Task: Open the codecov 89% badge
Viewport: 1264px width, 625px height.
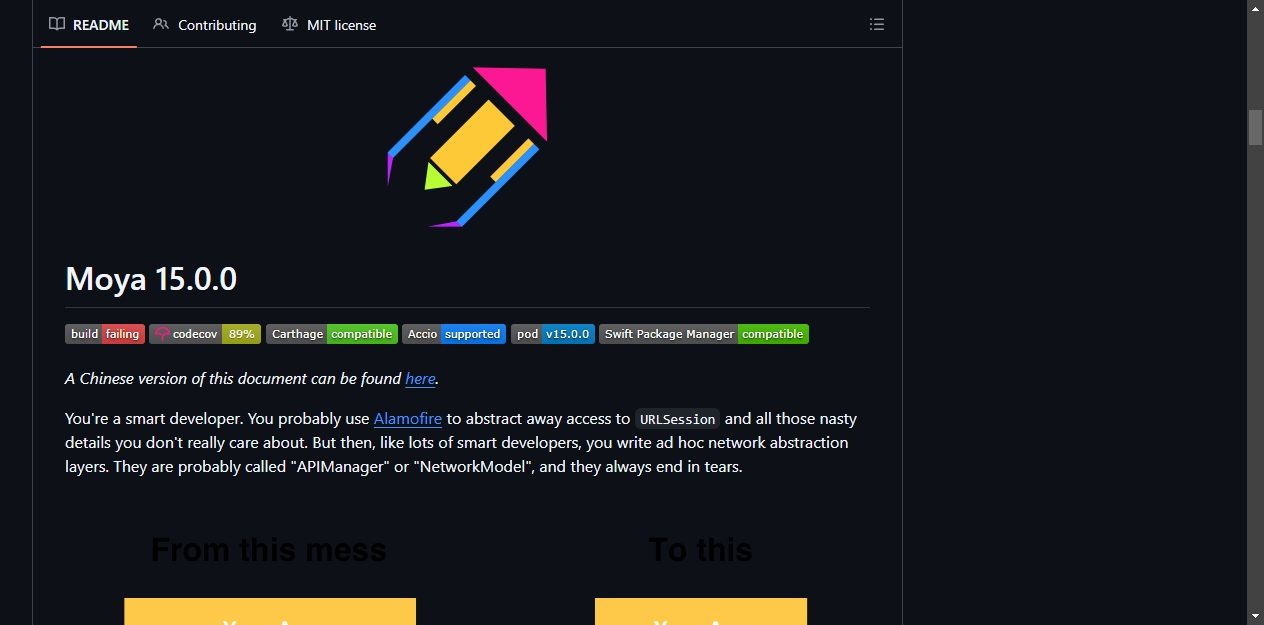Action: tap(205, 334)
